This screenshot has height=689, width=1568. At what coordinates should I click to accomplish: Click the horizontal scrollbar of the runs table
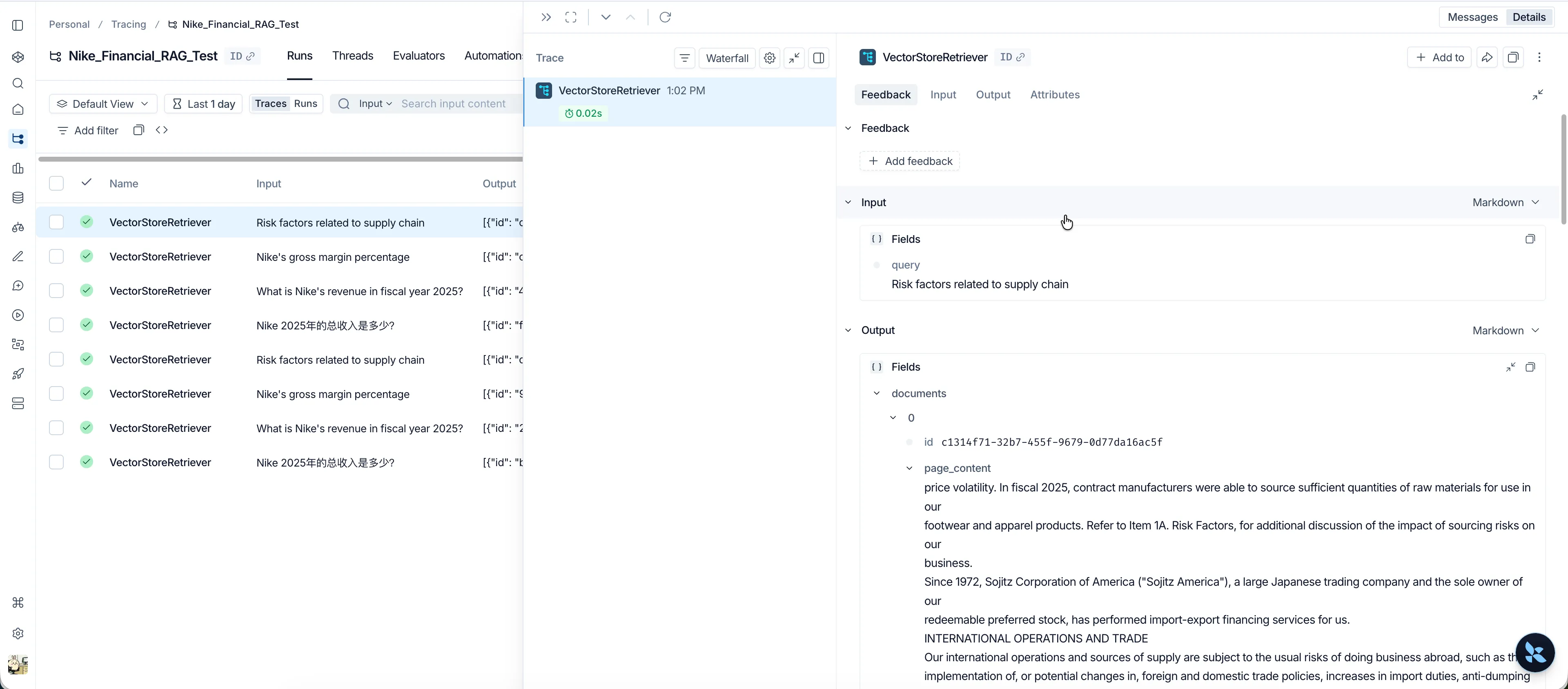281,160
